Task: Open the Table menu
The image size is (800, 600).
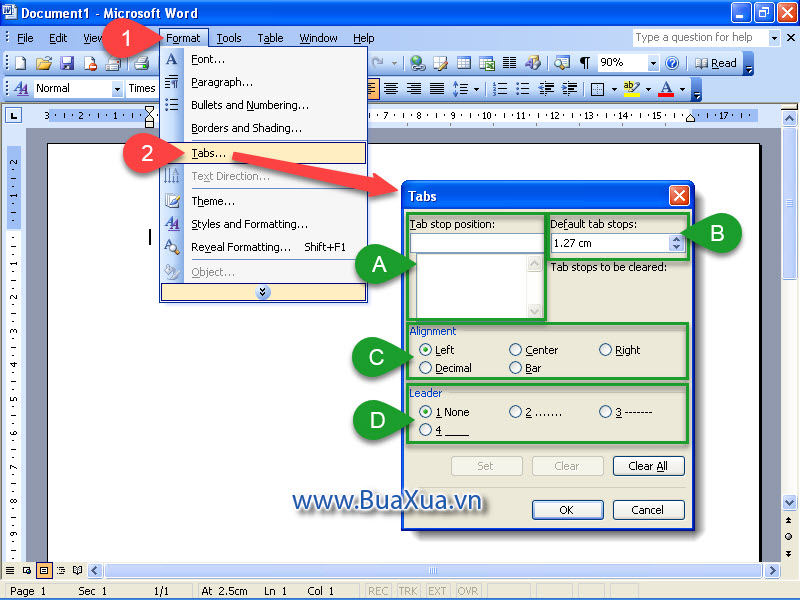Action: pos(270,38)
